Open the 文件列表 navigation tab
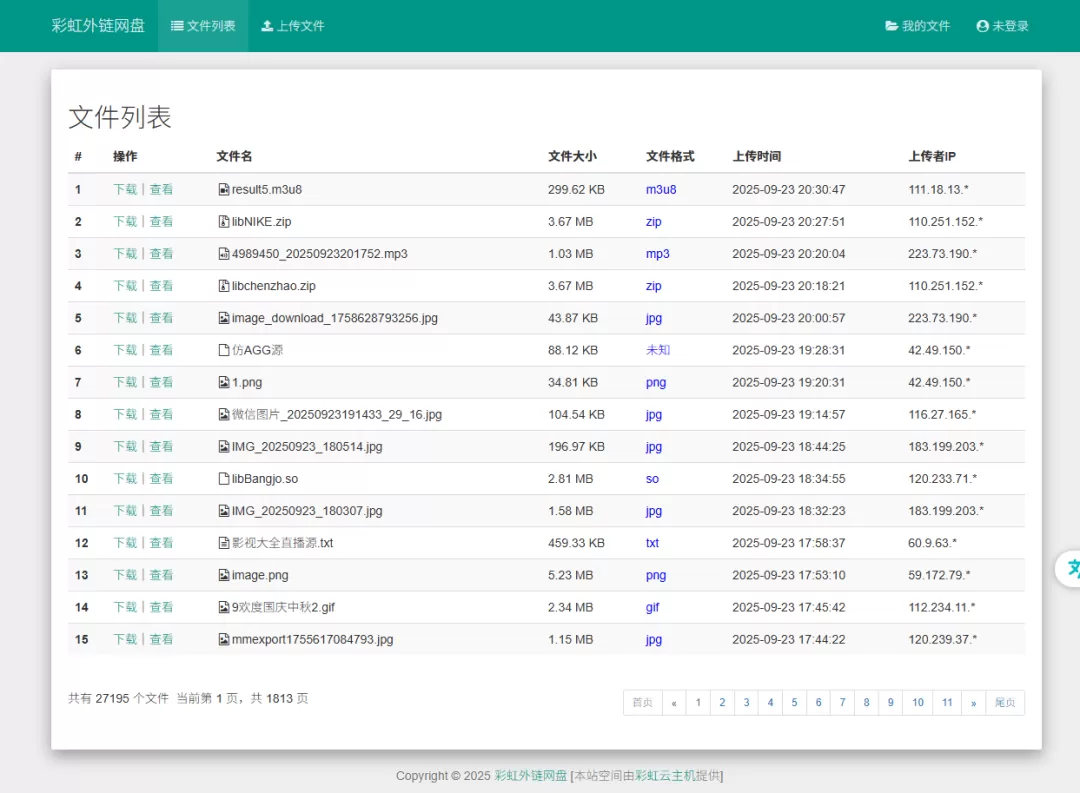This screenshot has height=793, width=1080. coord(203,26)
